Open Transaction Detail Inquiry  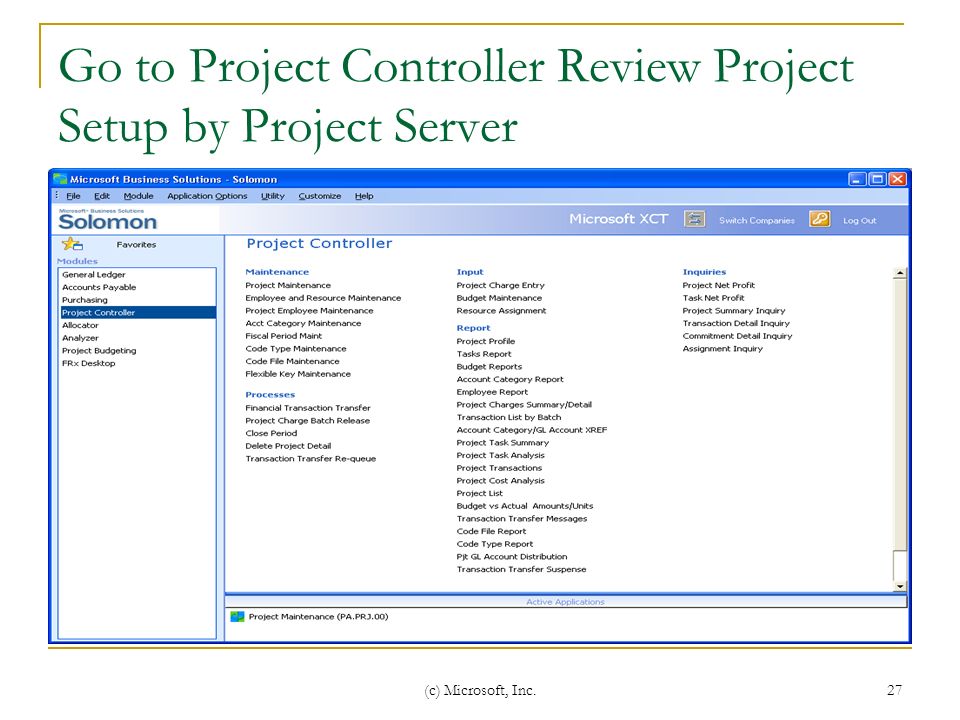click(736, 323)
